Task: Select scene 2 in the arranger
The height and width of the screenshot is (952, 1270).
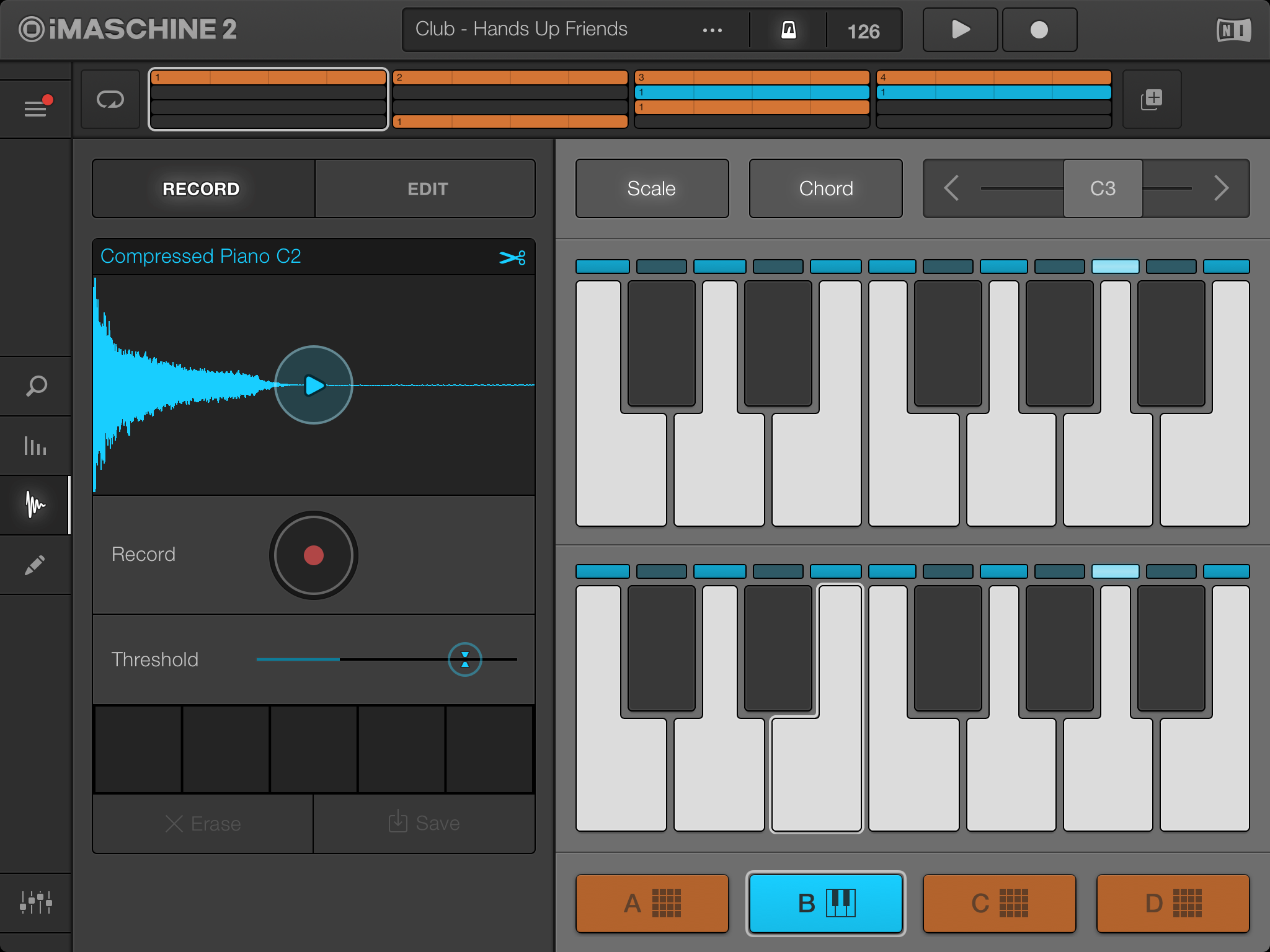Action: point(510,99)
